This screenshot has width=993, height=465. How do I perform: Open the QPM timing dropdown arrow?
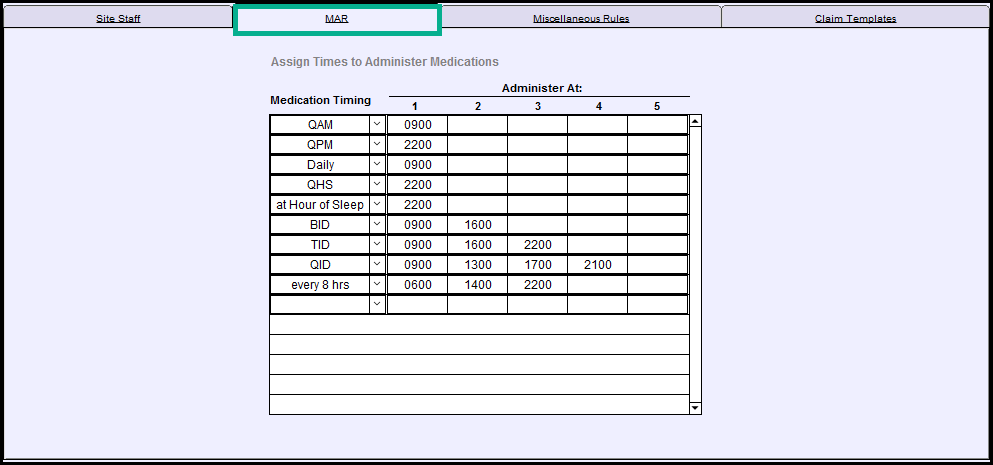click(x=377, y=145)
